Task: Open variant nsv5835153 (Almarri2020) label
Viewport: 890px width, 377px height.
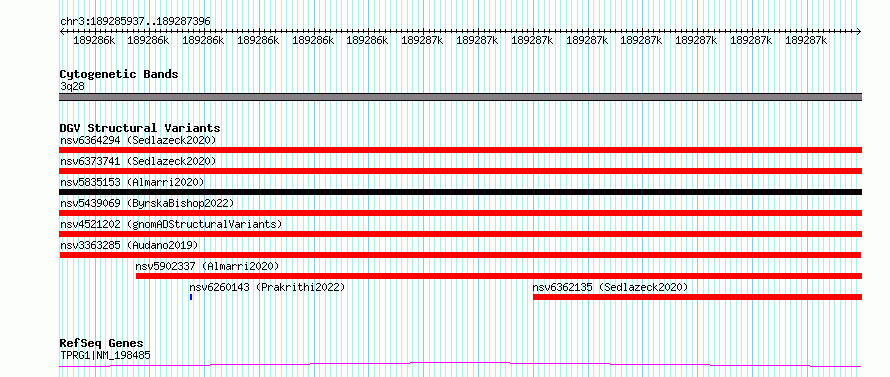Action: point(132,182)
